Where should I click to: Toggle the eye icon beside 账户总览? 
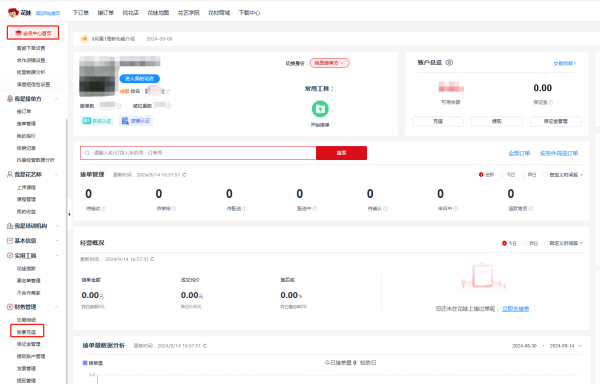(x=449, y=62)
